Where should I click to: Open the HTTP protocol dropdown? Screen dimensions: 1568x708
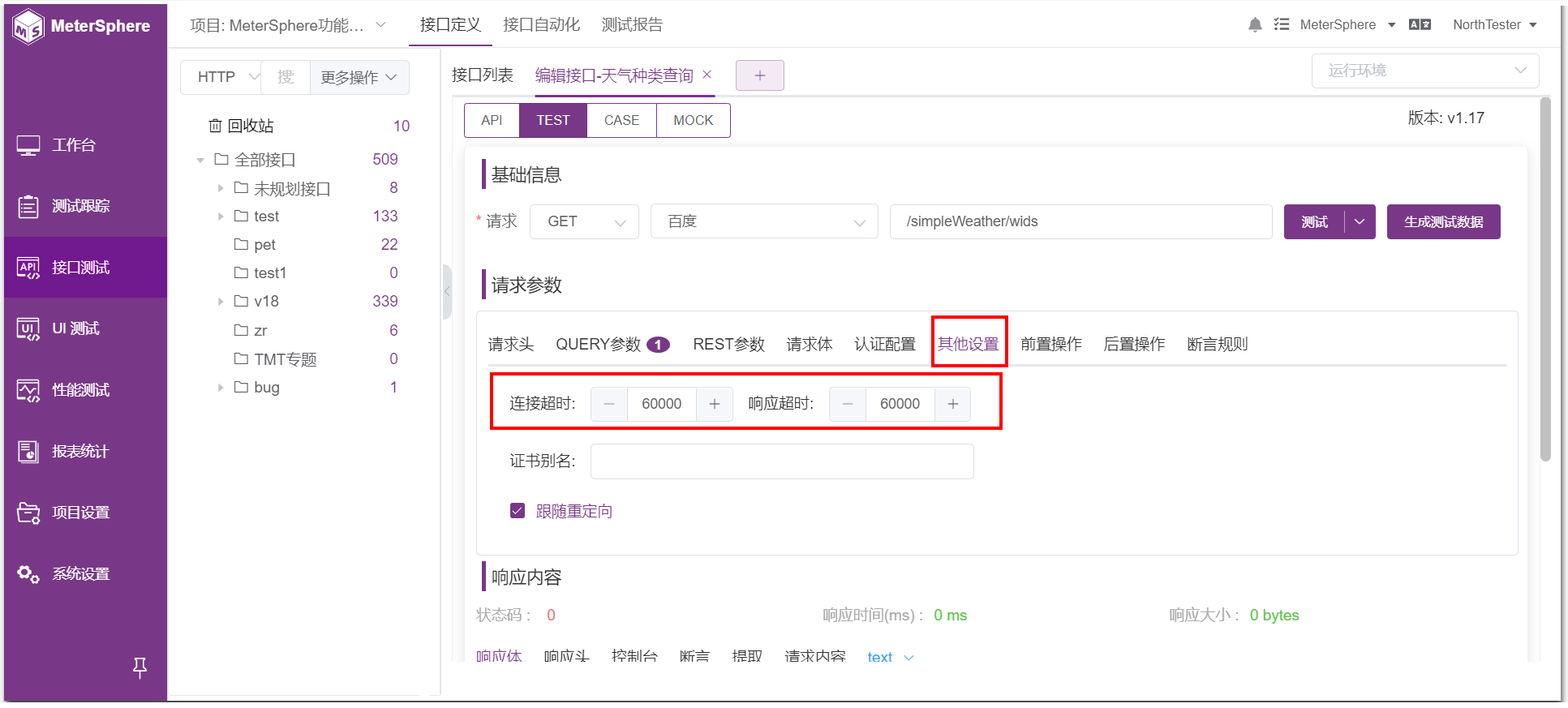(221, 77)
